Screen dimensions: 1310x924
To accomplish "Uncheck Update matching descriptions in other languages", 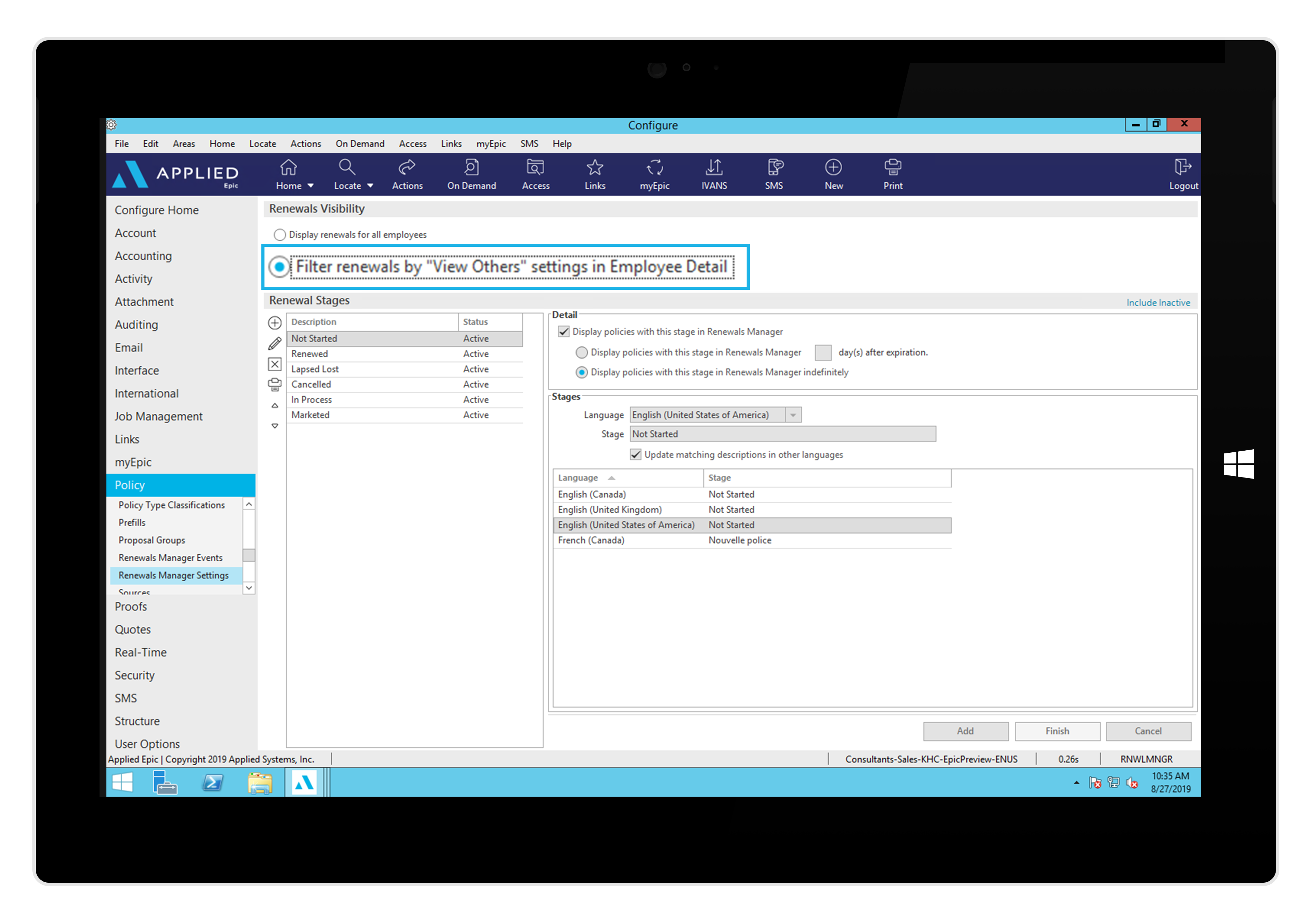I will (x=636, y=454).
